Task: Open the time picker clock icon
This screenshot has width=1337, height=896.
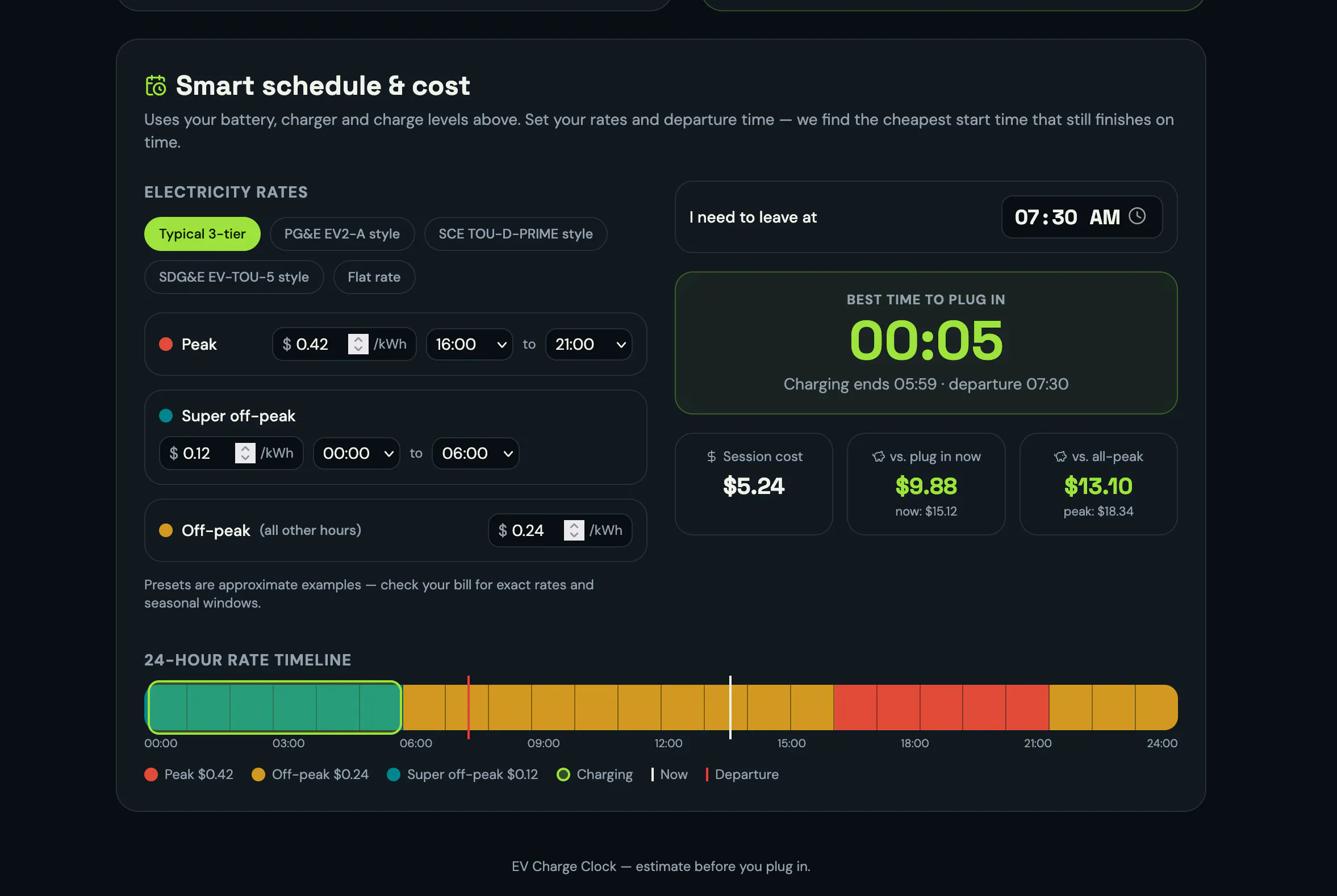Action: coord(1137,216)
